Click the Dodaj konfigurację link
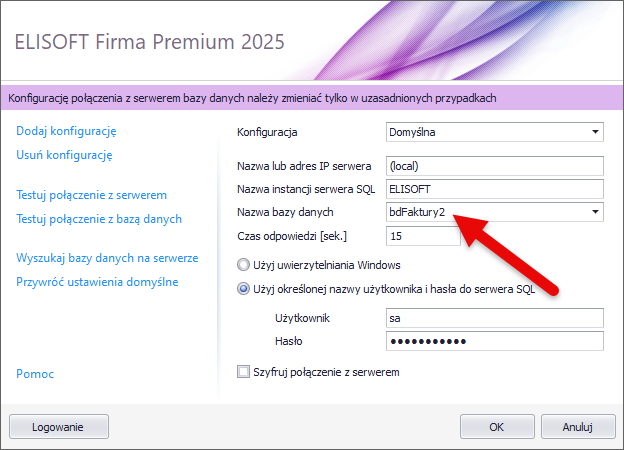The width and height of the screenshot is (624, 450). [67, 131]
